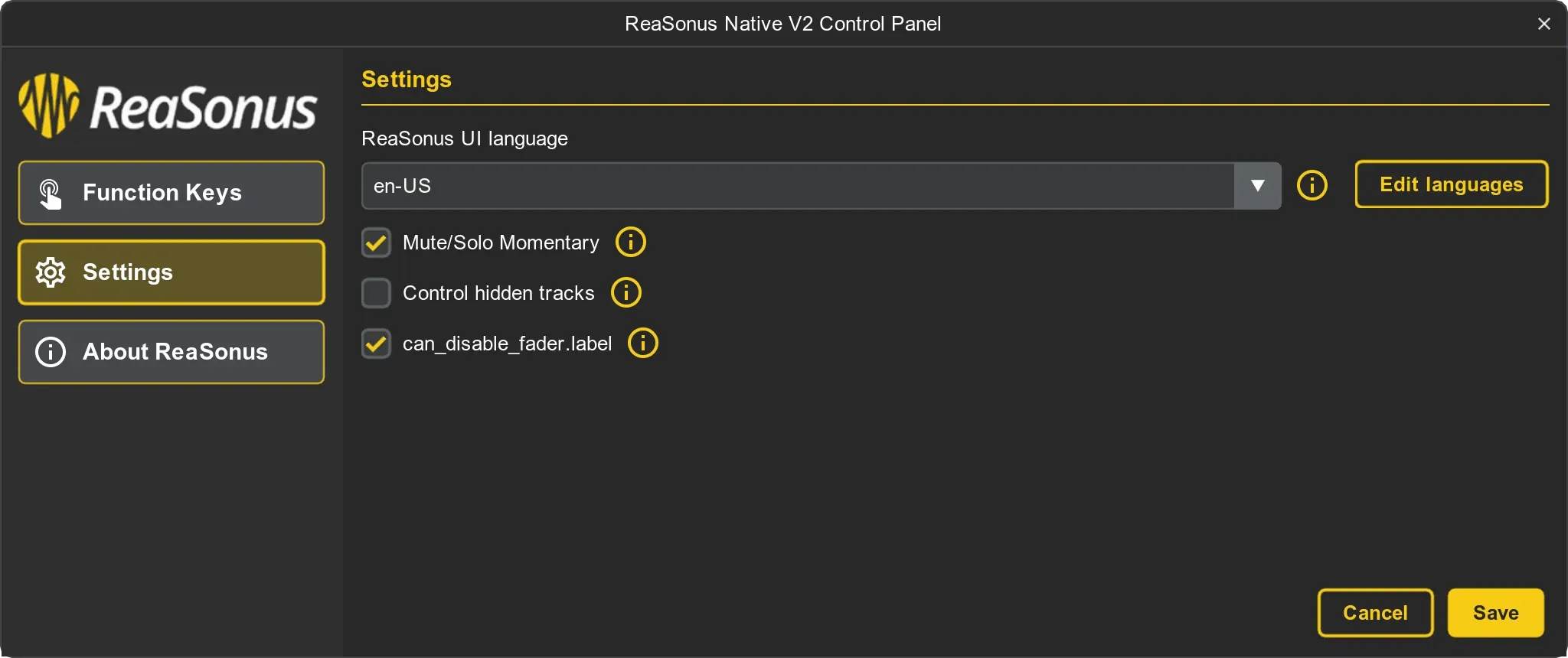Switch to the About ReaSonus tab
Image resolution: width=1568 pixels, height=658 pixels.
171,352
